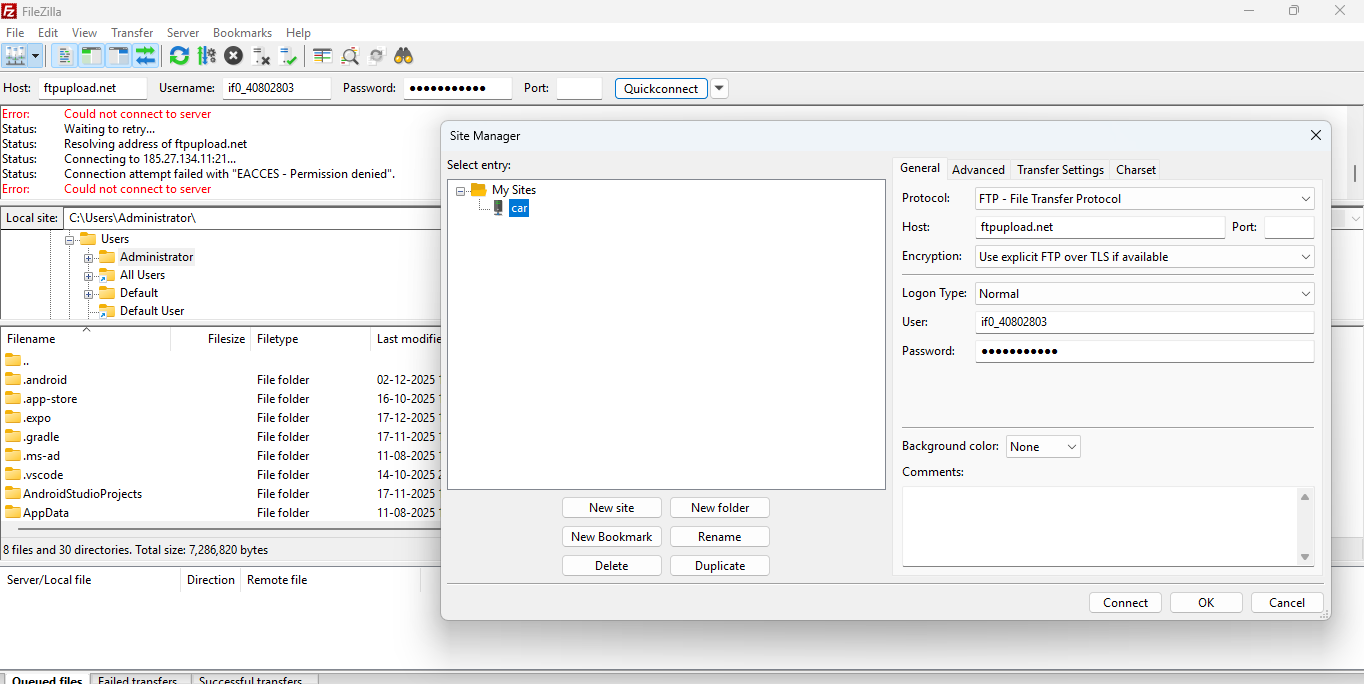Open the Protocol dropdown in Site Manager
1364x684 pixels.
pyautogui.click(x=1144, y=199)
